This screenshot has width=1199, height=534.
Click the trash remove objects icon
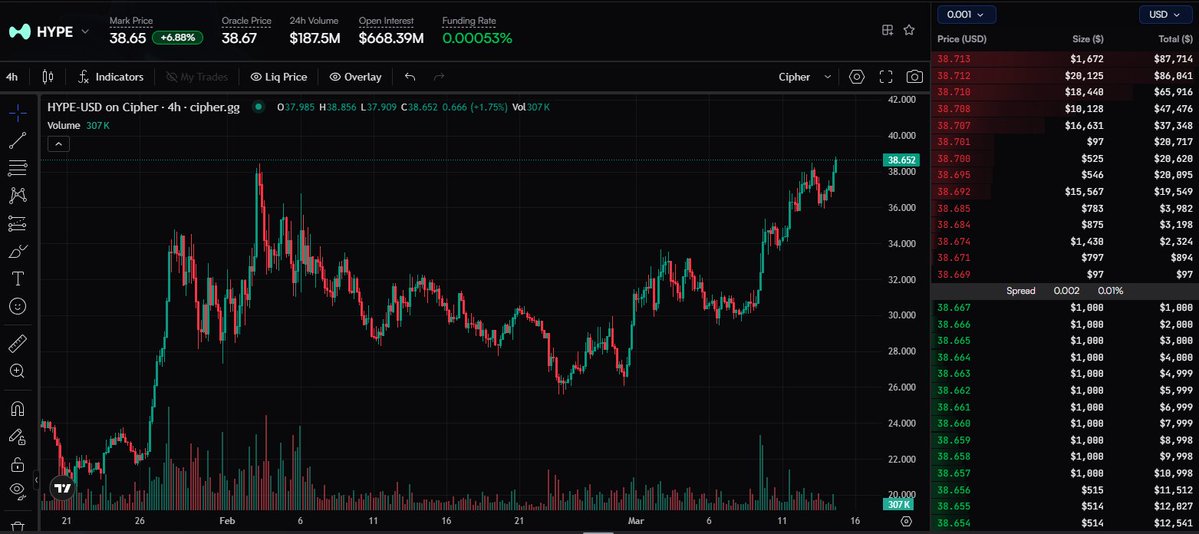tap(18, 526)
